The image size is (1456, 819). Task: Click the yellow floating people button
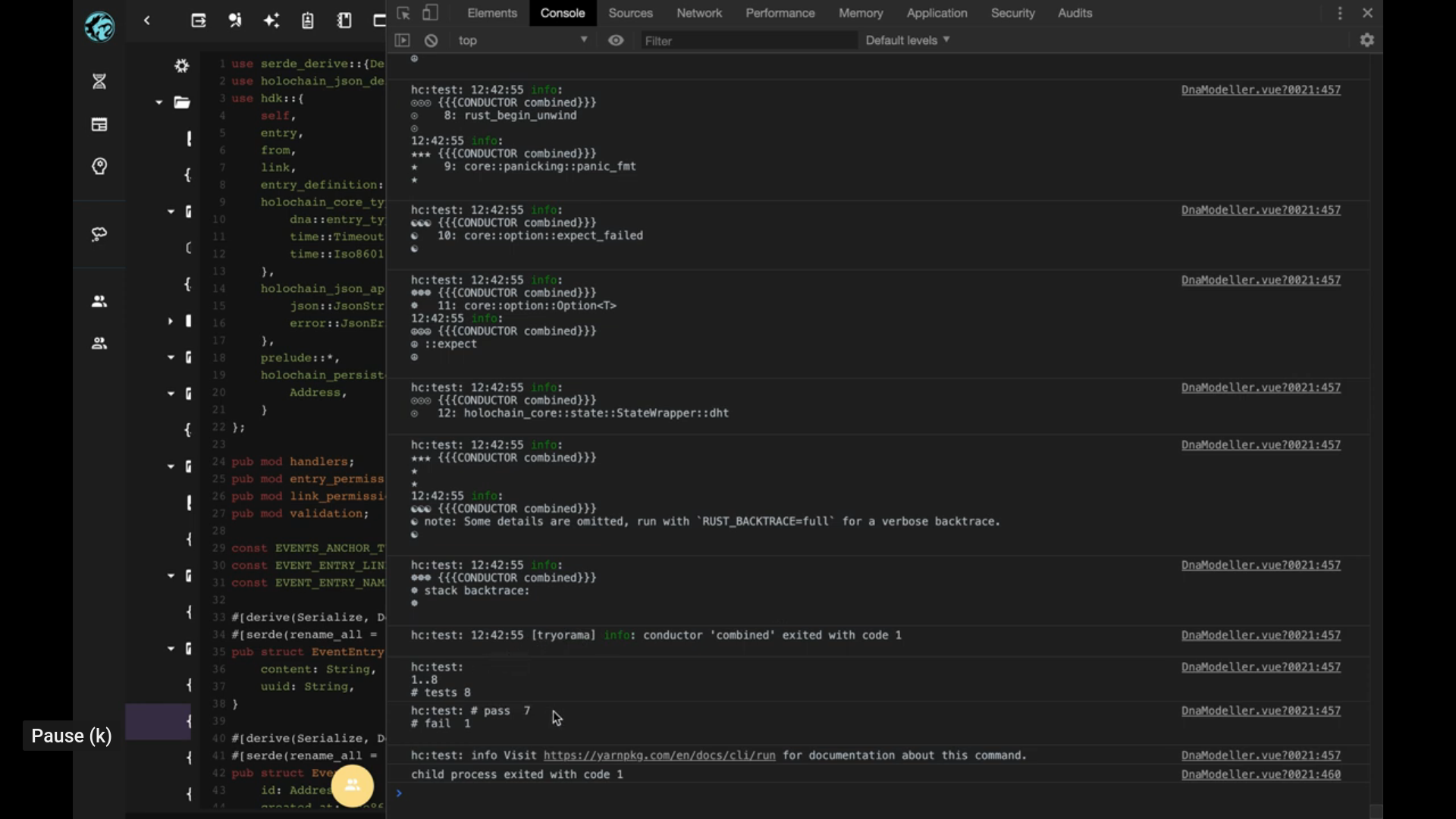tap(353, 786)
